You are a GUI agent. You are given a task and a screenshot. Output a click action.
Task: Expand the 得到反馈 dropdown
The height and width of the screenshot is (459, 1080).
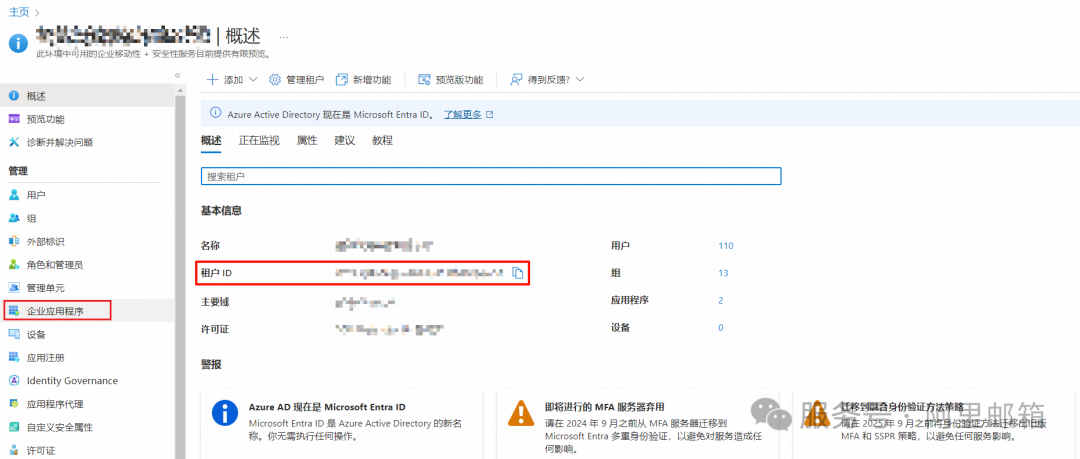pos(580,79)
